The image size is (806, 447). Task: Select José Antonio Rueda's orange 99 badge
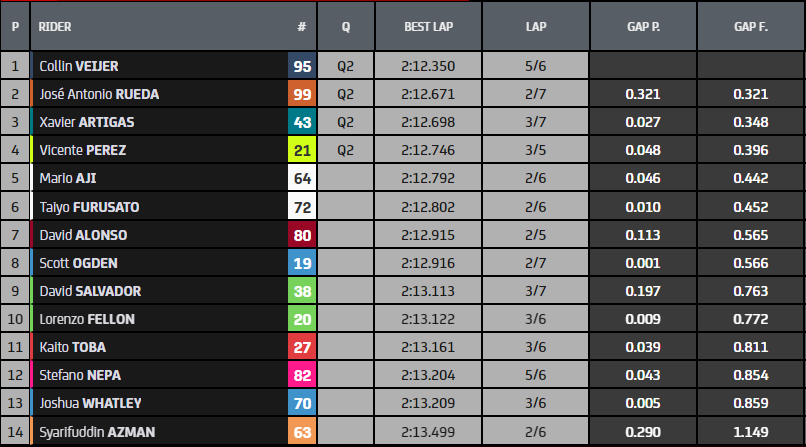pos(302,95)
